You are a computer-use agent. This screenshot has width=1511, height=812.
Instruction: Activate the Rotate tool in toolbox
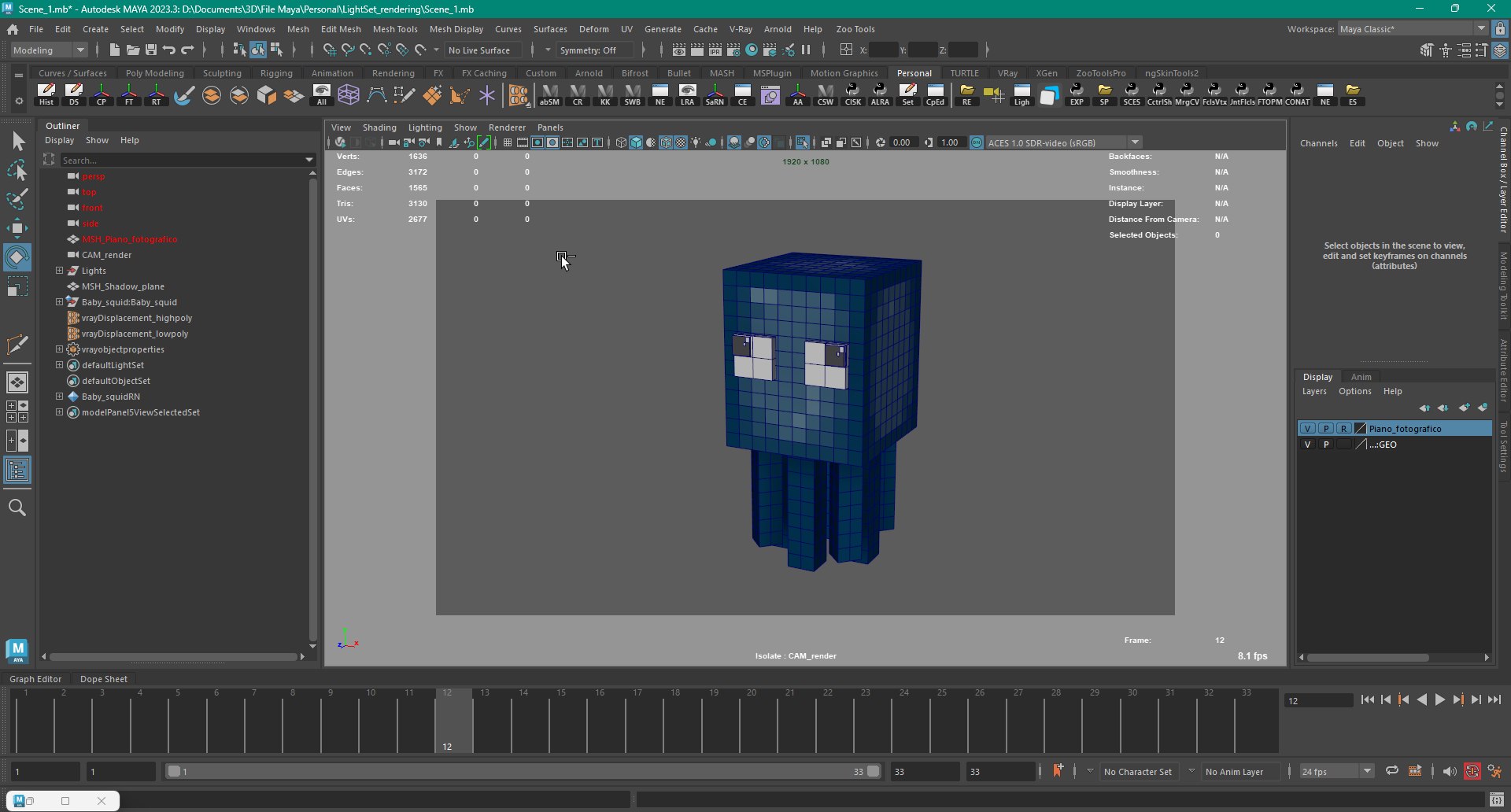(x=17, y=257)
